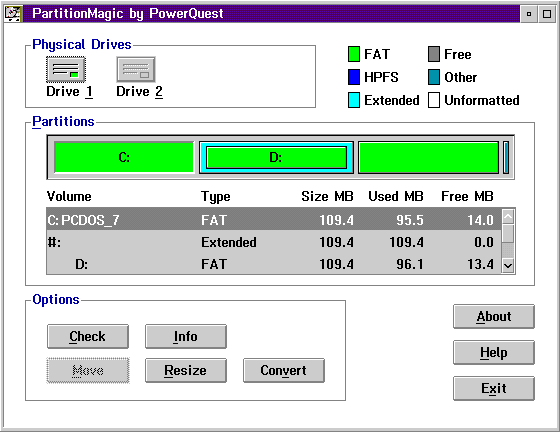Viewport: 560px width, 432px height.
Task: Click the Physical Drives group label
Action: [82, 45]
